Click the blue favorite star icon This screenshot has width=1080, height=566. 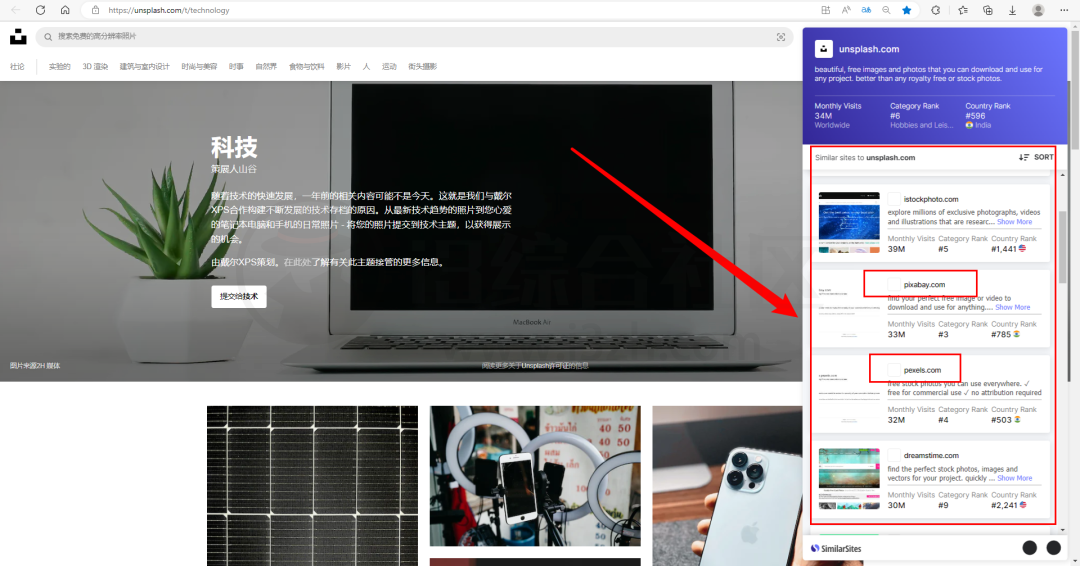pos(906,10)
